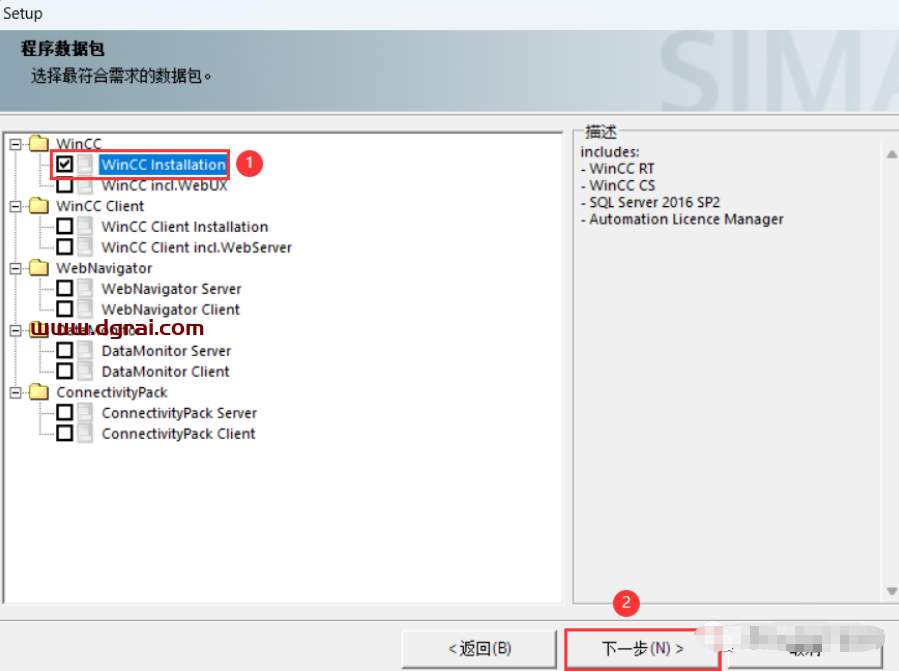Tick the DataMonitor Server checkbox
Screen dimensions: 899x671
(65, 351)
